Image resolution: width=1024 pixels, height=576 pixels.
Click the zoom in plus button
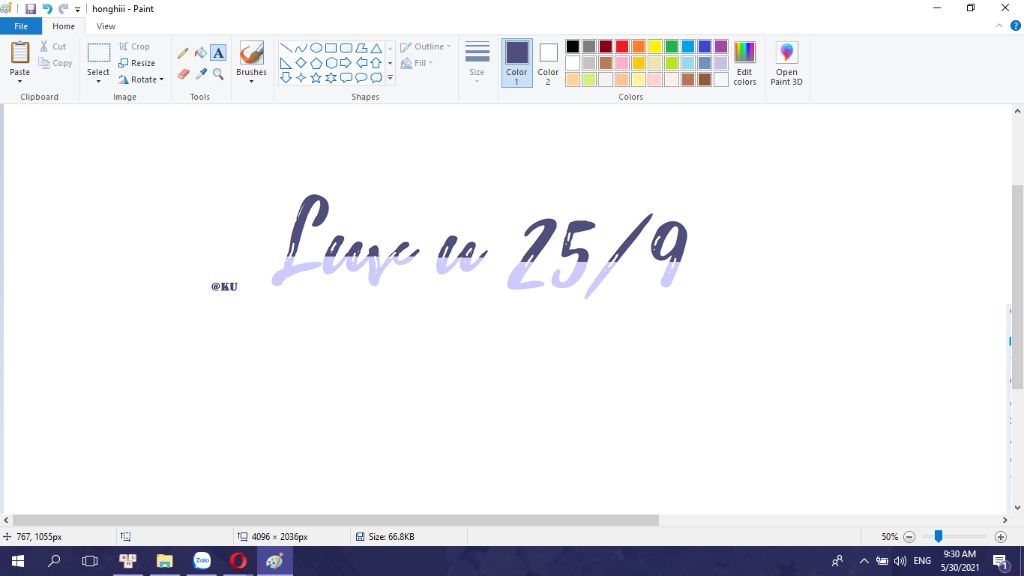coord(1000,537)
